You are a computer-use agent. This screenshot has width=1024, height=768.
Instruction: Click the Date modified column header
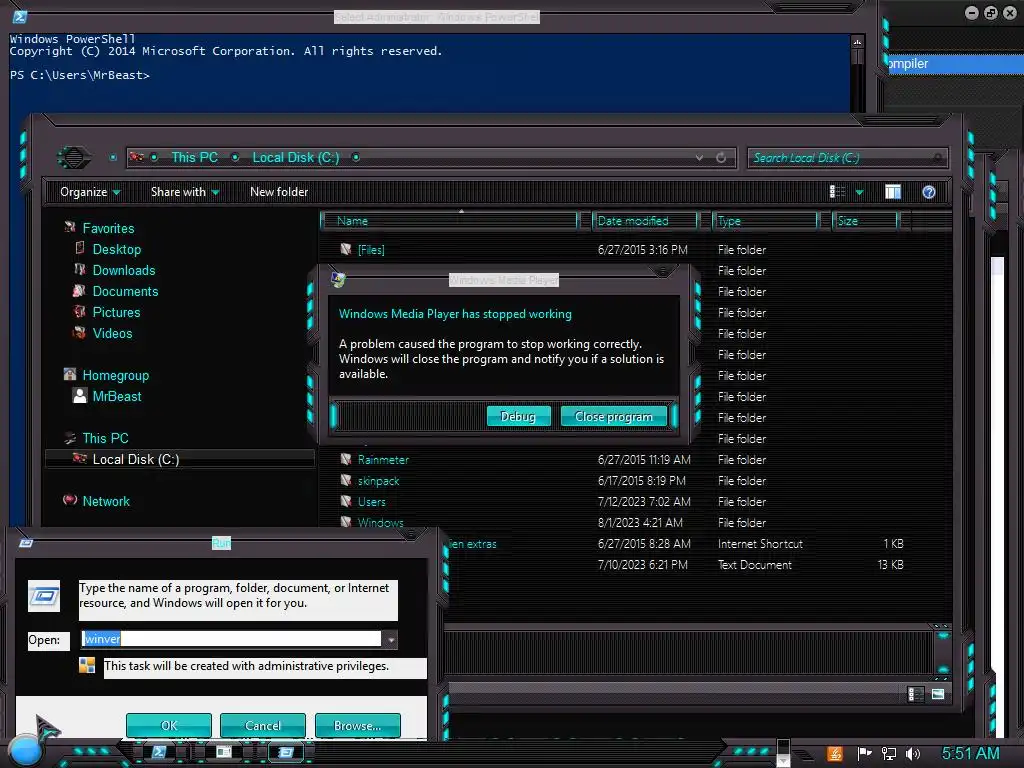(x=645, y=221)
